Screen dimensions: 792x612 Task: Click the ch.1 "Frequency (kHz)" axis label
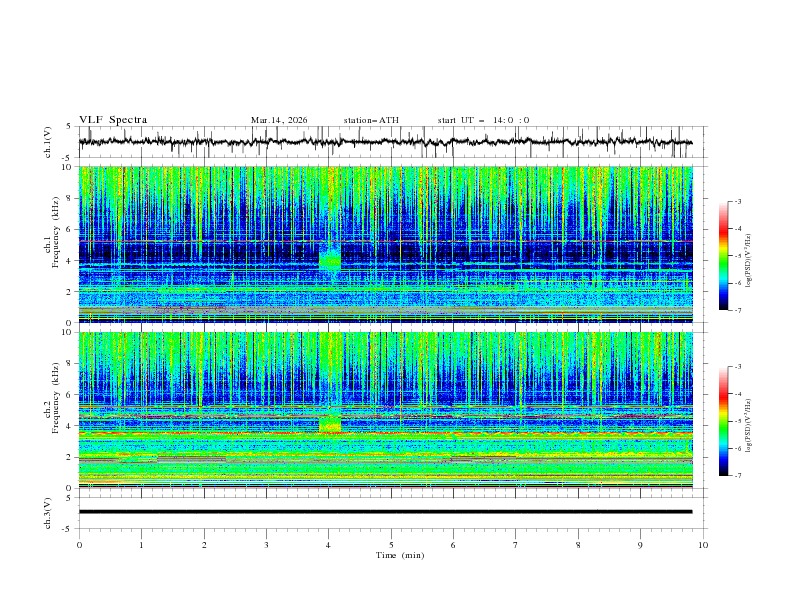pyautogui.click(x=55, y=234)
